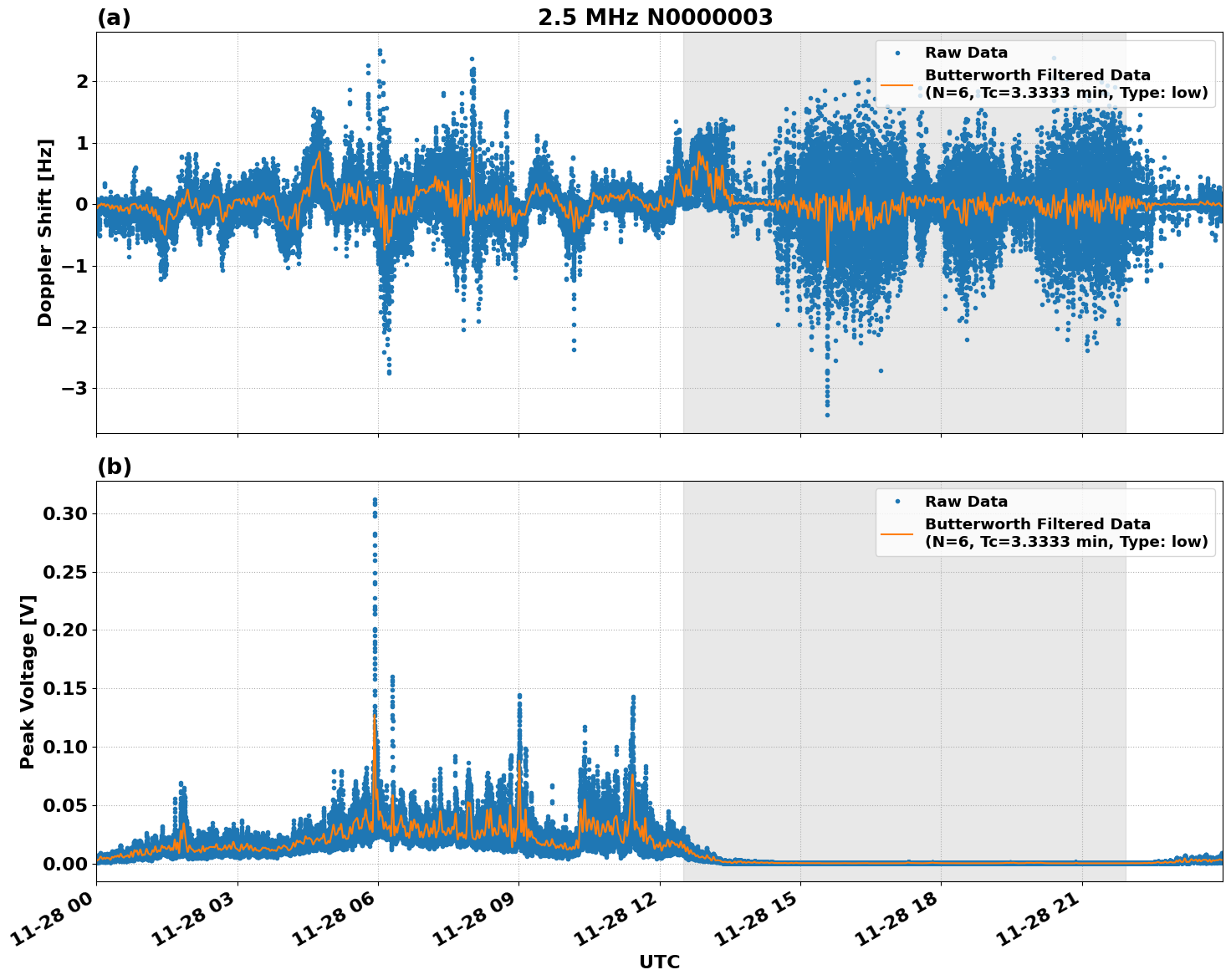Click the UTC x-axis label
Viewport: 1231px width, 980px height.
659,962
